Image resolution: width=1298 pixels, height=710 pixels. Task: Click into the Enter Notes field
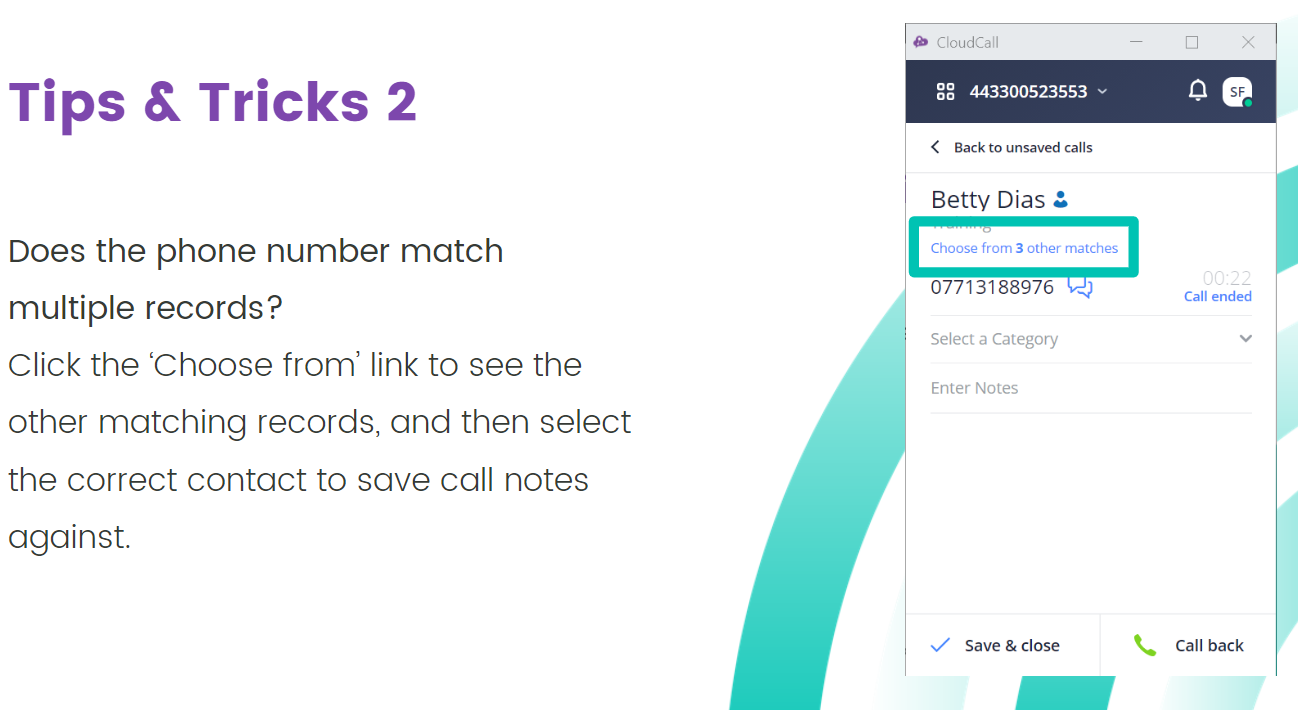click(1091, 388)
